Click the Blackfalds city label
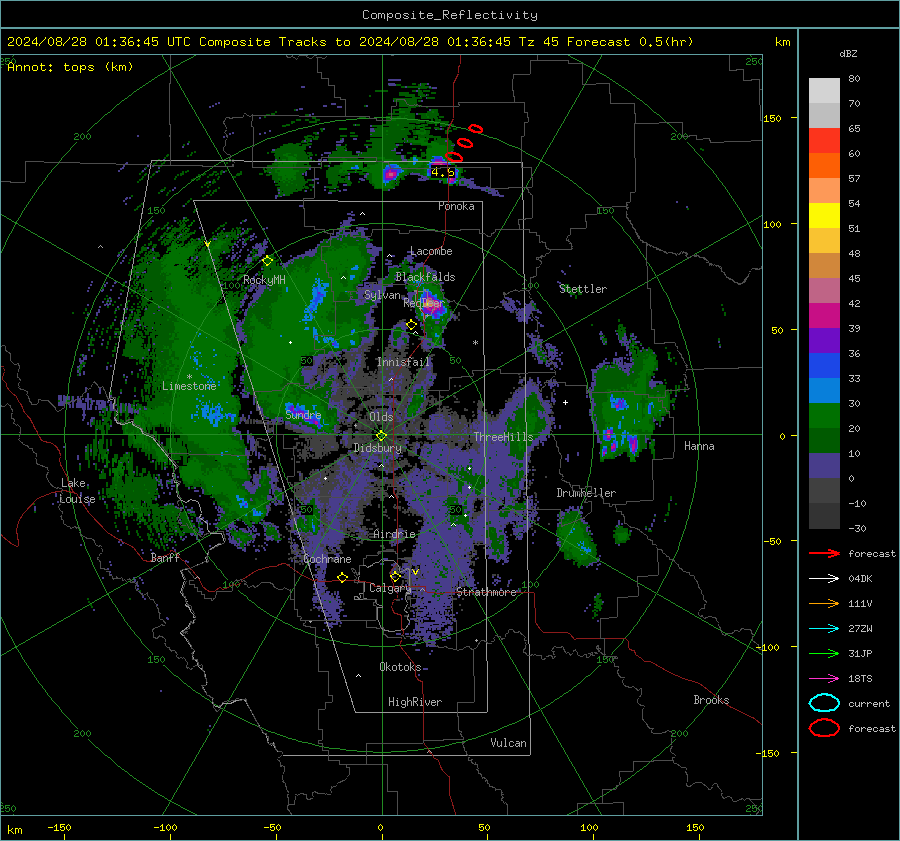The height and width of the screenshot is (841, 900). coord(425,277)
